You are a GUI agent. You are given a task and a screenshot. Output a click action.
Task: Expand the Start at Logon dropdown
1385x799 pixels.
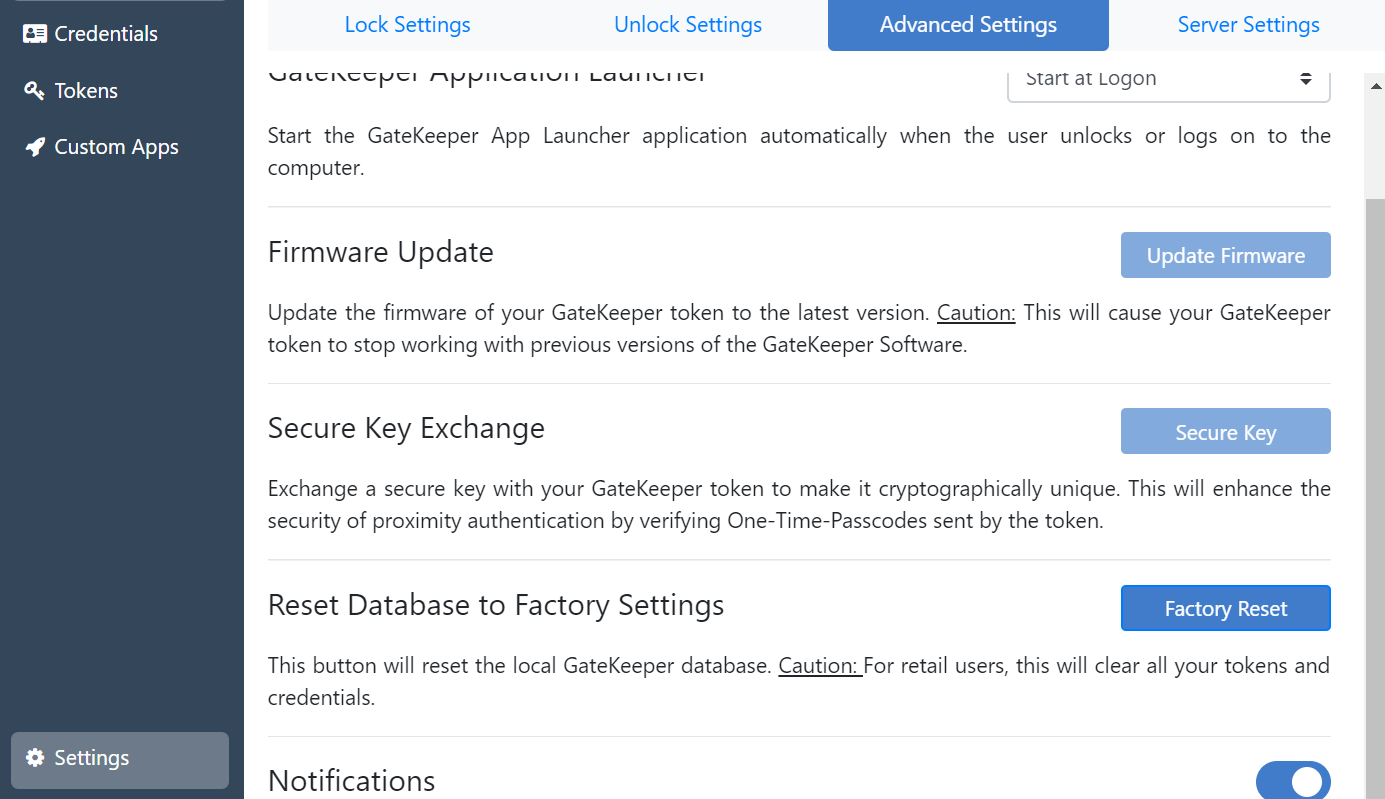tap(1168, 79)
